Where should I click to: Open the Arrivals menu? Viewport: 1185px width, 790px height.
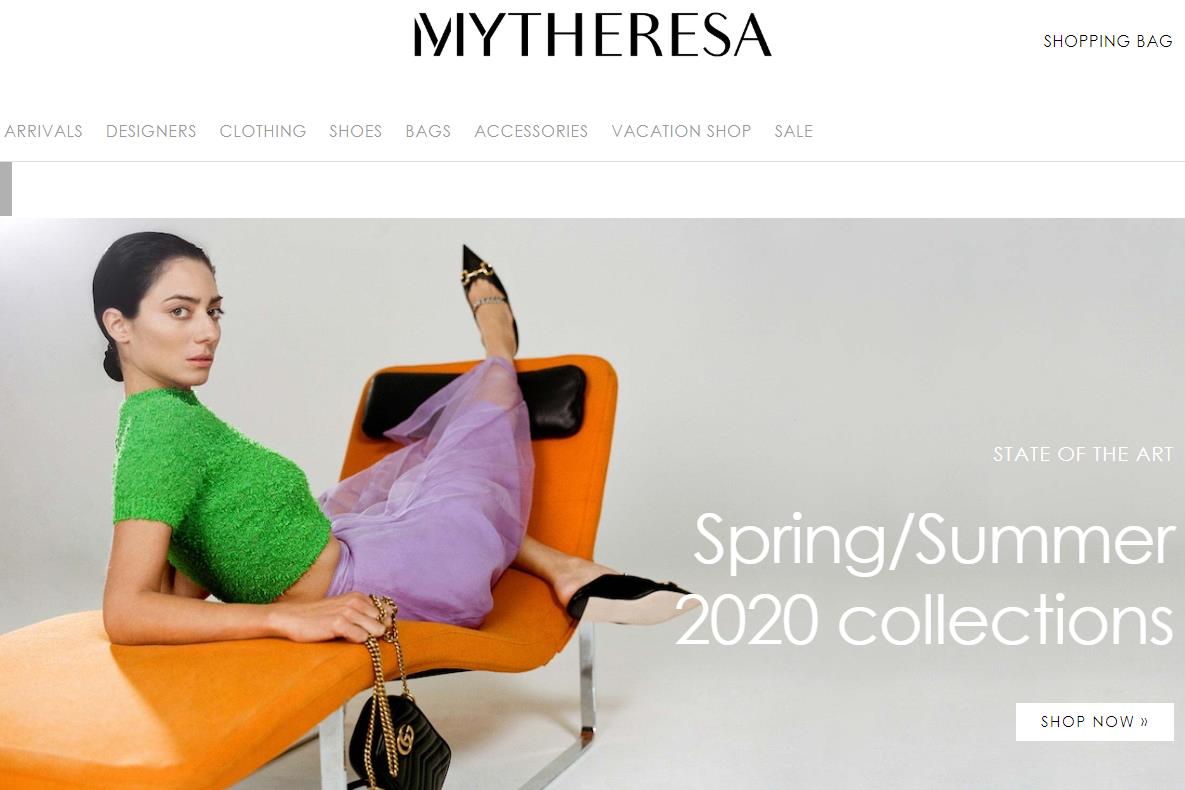42,131
